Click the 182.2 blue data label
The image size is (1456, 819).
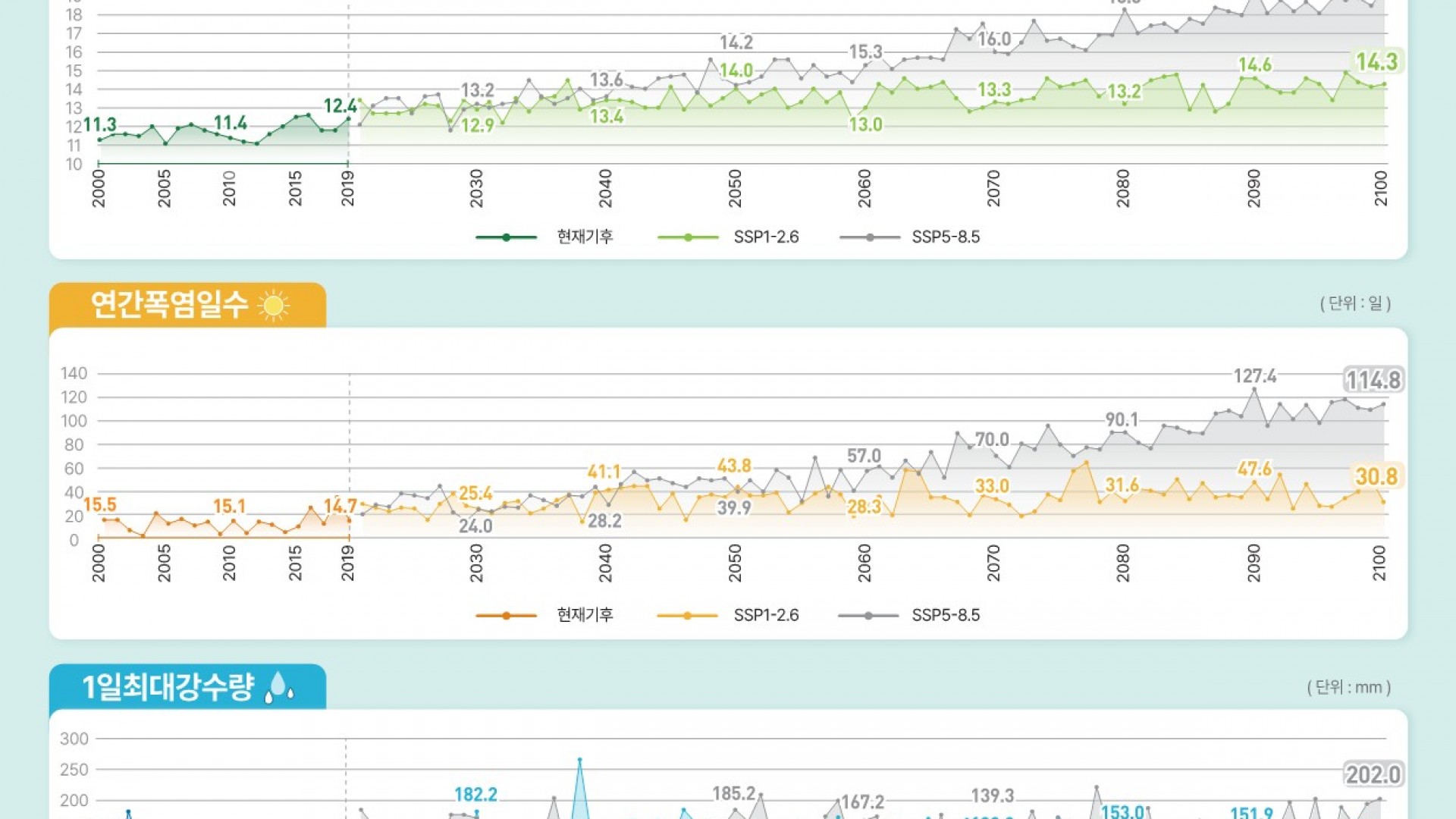[x=475, y=795]
